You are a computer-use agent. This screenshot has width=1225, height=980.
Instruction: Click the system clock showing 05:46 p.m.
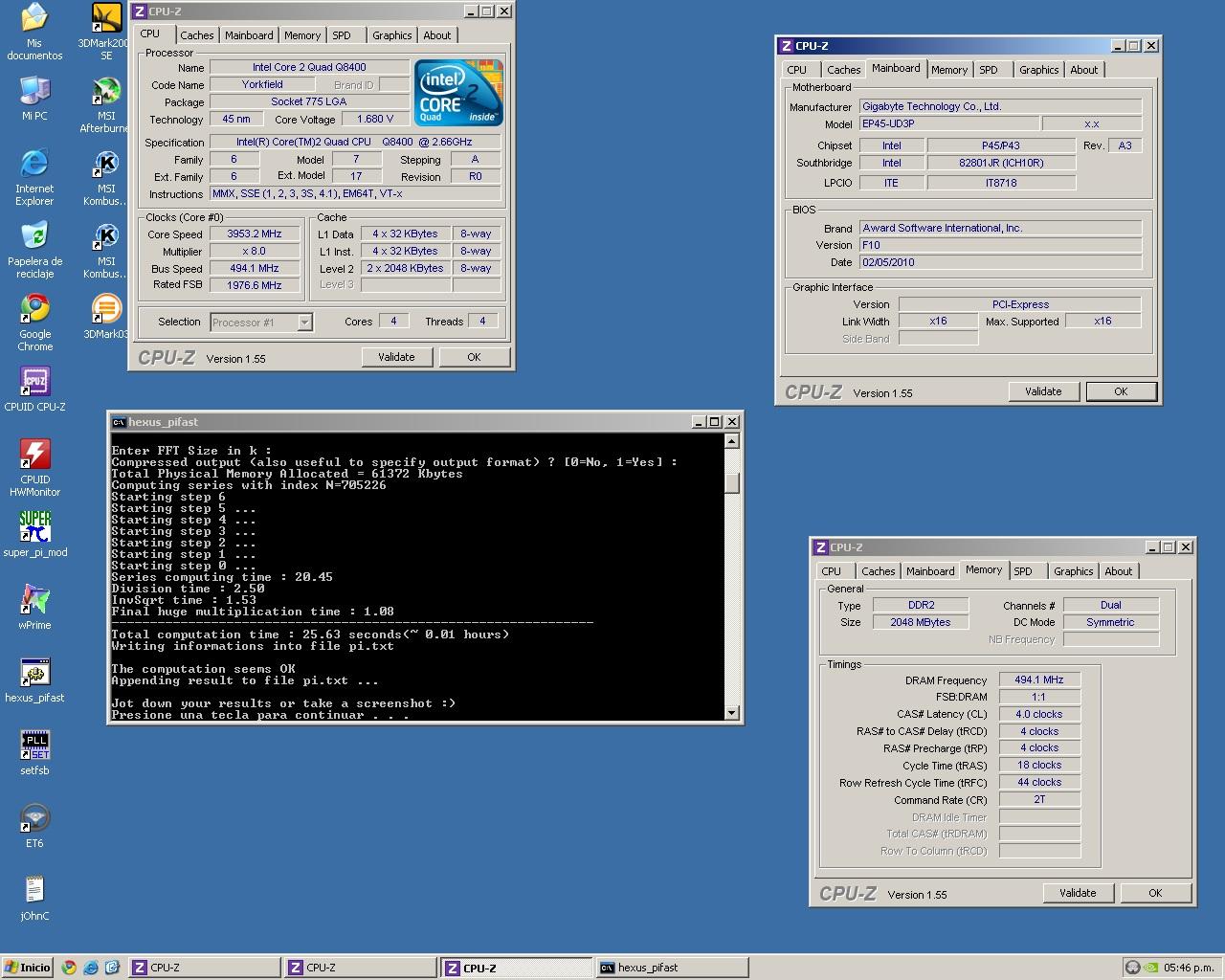tap(1189, 968)
